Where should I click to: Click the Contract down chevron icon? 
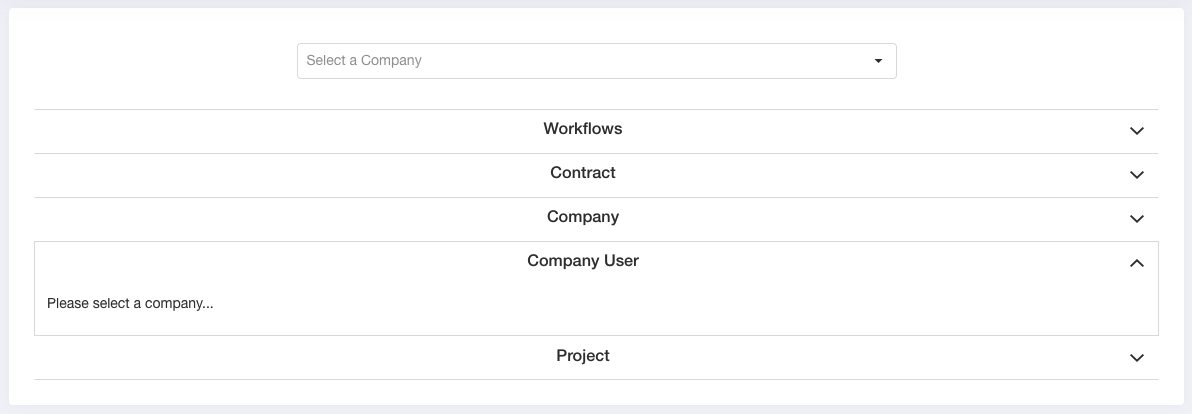[1137, 175]
